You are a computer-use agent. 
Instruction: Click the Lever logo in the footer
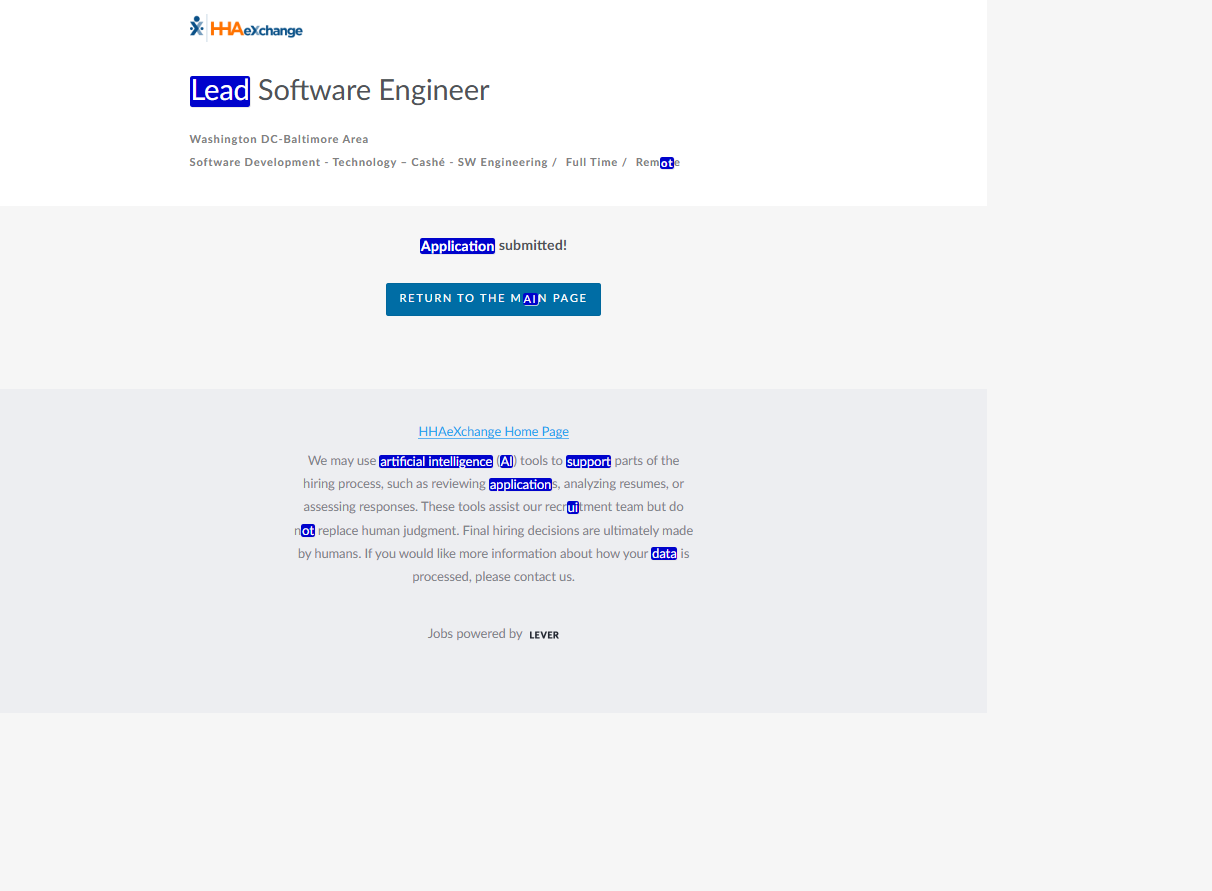[544, 635]
